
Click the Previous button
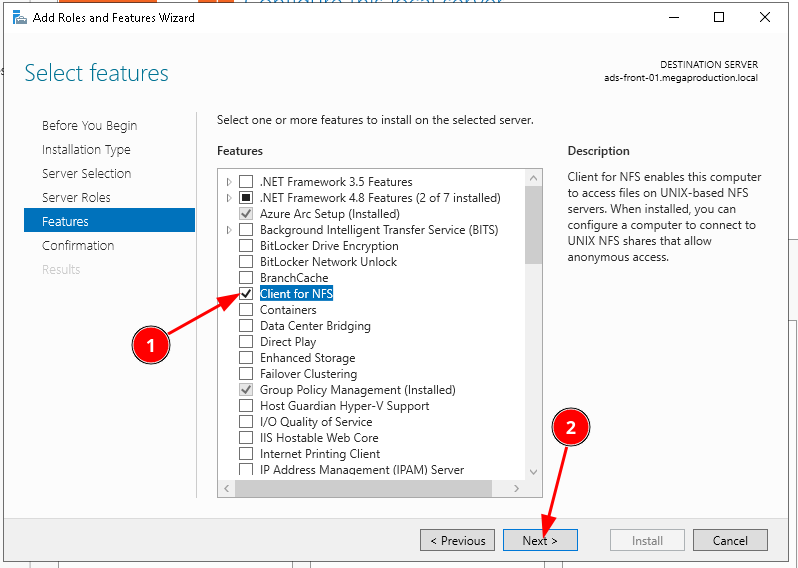[457, 541]
